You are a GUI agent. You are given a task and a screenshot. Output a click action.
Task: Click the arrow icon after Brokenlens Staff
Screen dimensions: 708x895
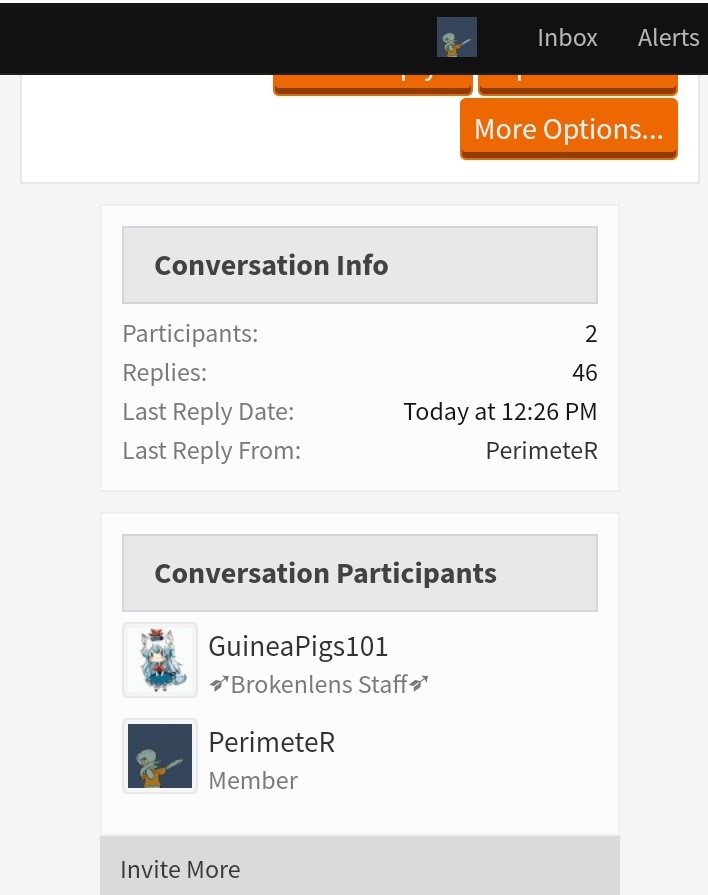(419, 683)
